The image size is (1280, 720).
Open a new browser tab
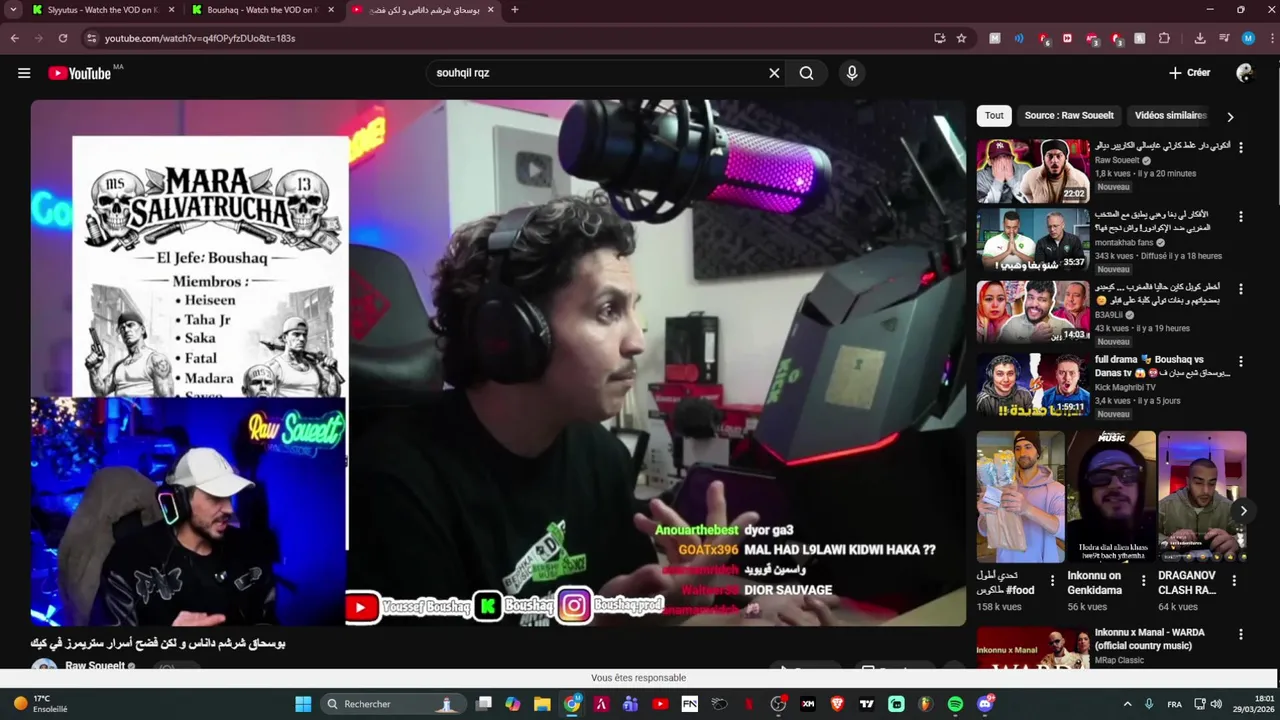click(x=515, y=10)
